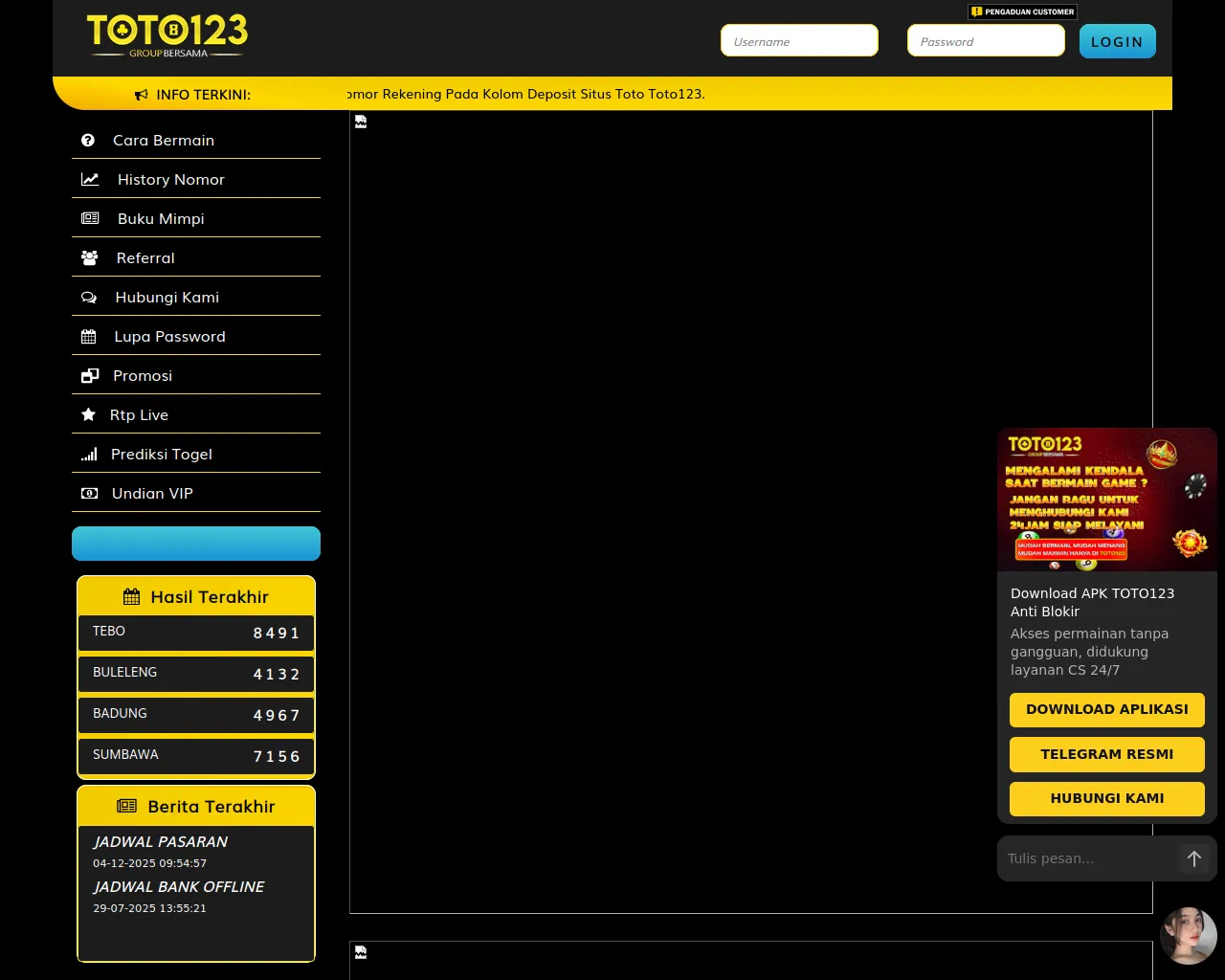Click the TELEGRAM RESMI button
This screenshot has width=1225, height=980.
point(1107,754)
